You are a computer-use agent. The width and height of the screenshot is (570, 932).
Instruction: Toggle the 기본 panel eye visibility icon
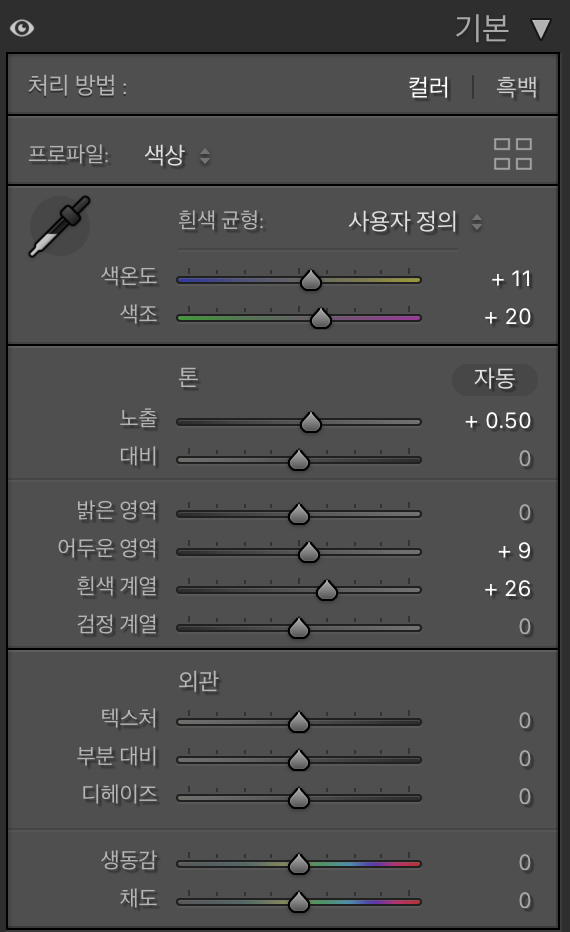click(x=22, y=28)
